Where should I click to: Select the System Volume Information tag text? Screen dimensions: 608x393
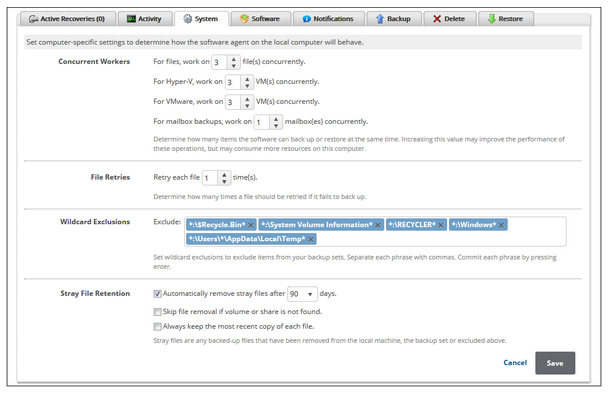point(317,225)
